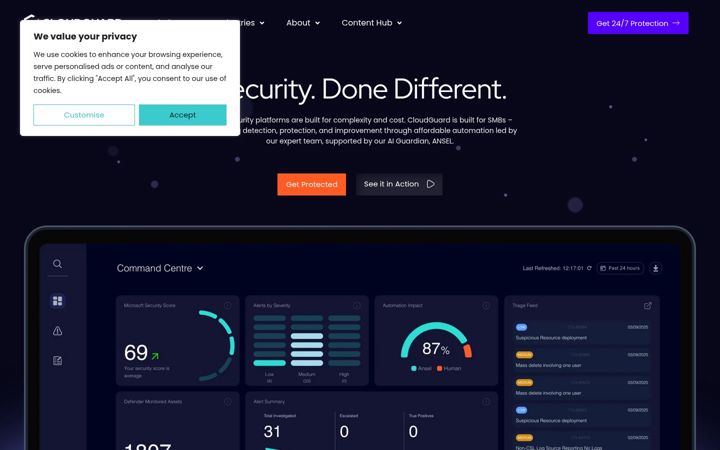Click info icon on Alert Summary card

point(486,402)
